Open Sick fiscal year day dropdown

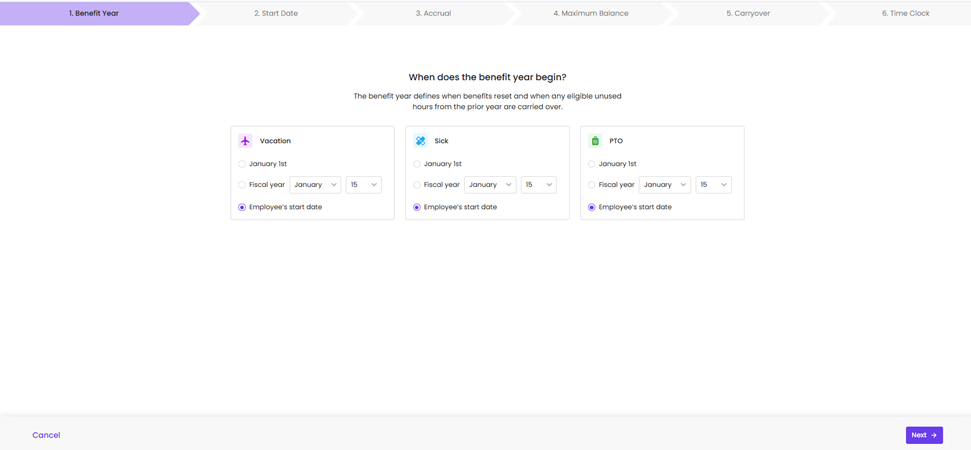[538, 185]
